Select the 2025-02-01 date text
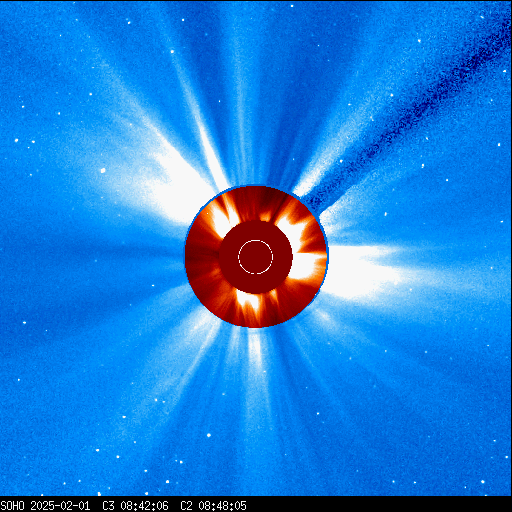The height and width of the screenshot is (512, 512). click(60, 506)
